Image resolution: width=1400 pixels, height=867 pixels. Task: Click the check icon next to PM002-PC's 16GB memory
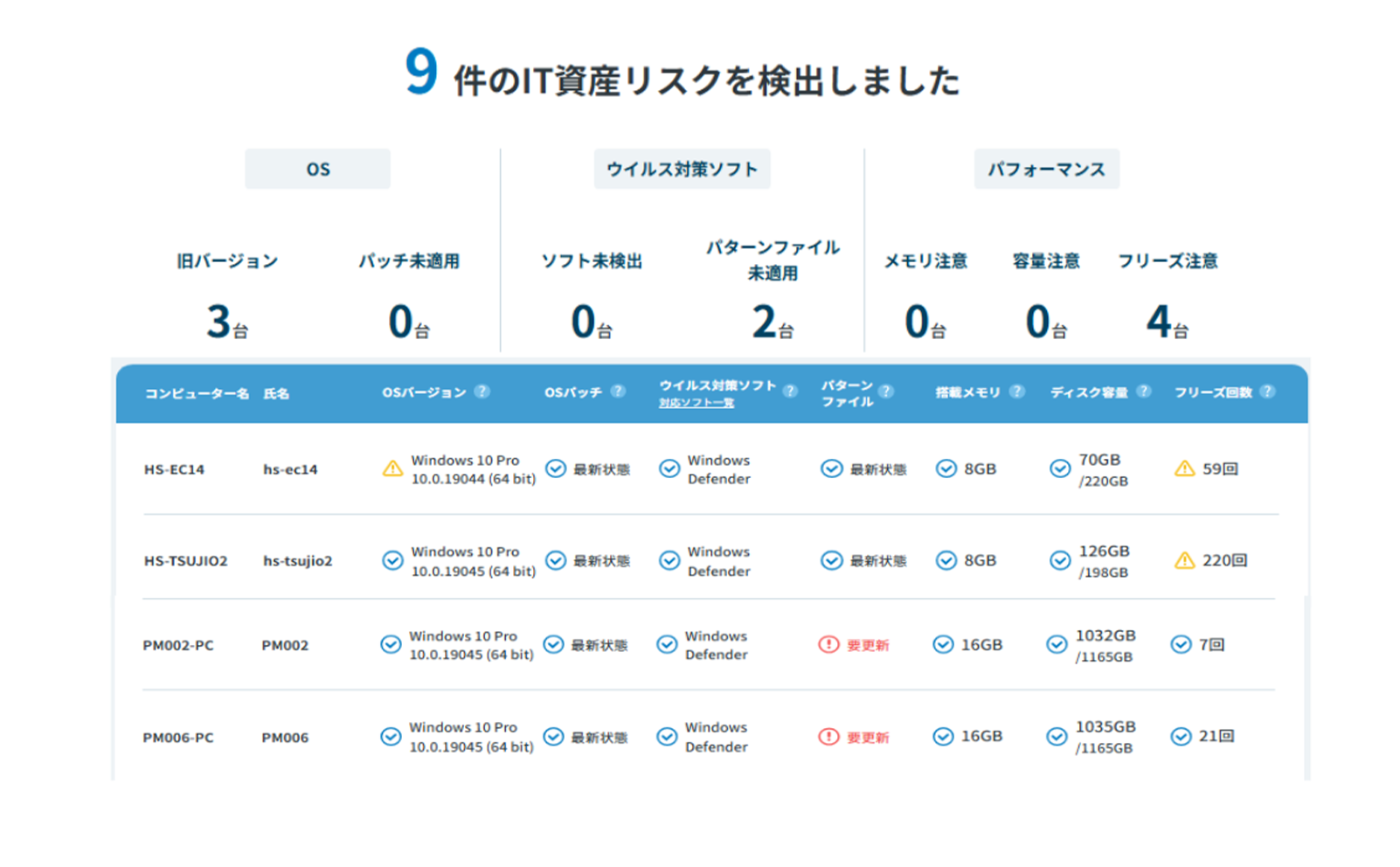943,644
